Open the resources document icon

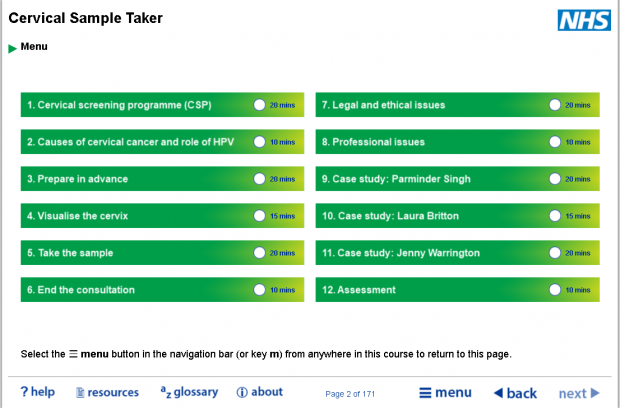[80, 392]
